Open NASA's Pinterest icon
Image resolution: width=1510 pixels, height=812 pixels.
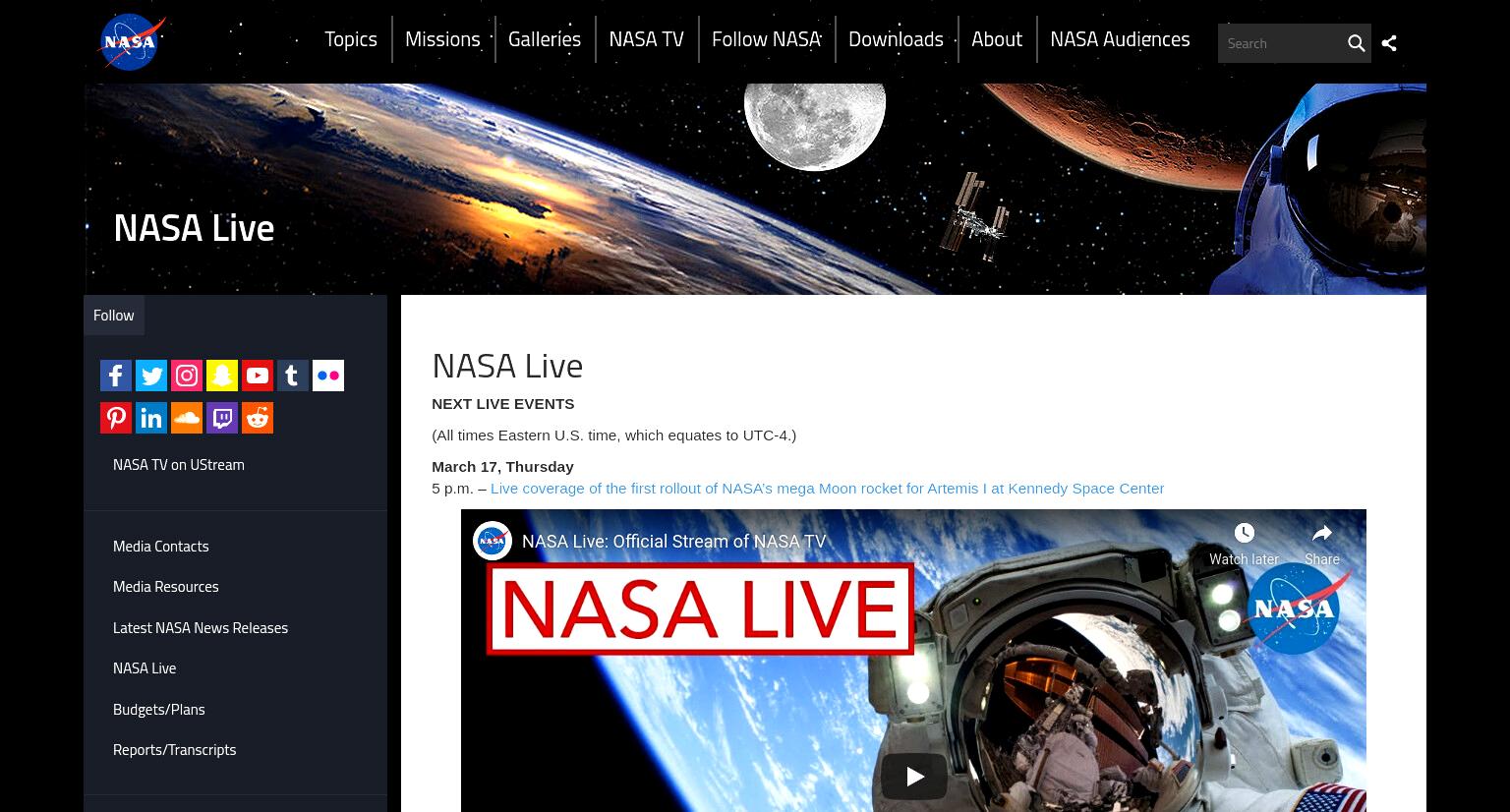116,418
